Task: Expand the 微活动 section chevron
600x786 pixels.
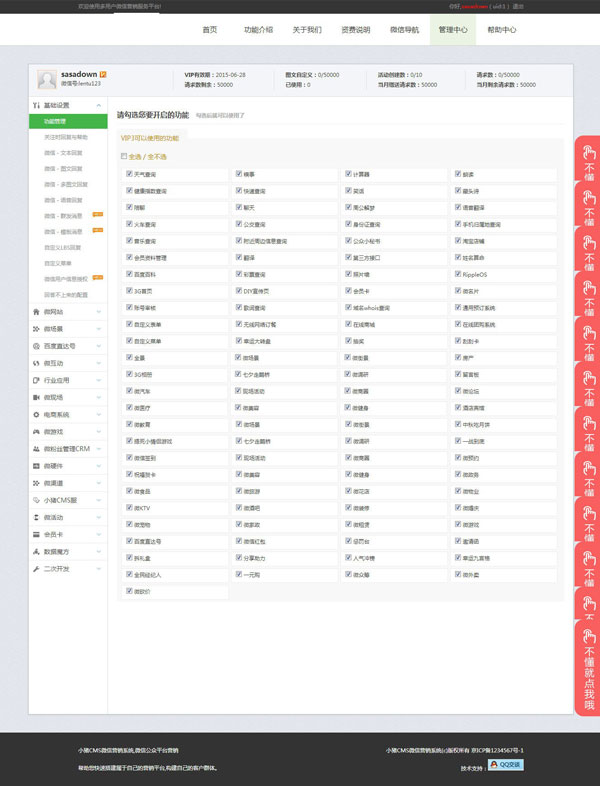Action: coord(99,517)
